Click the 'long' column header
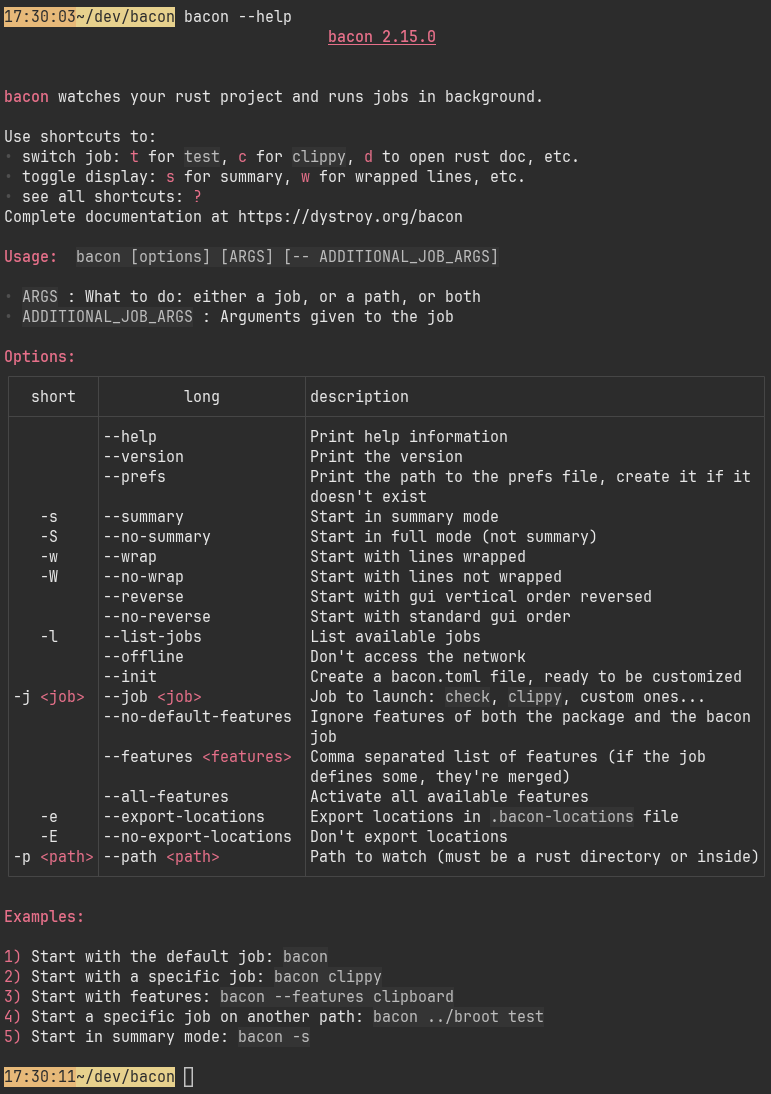771x1094 pixels. (x=202, y=397)
